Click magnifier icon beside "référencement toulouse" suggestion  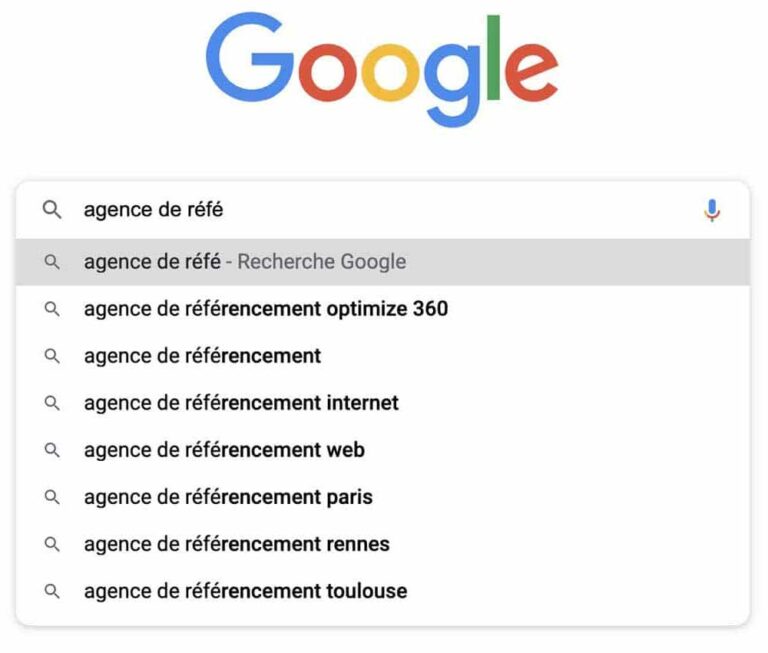click(x=52, y=591)
